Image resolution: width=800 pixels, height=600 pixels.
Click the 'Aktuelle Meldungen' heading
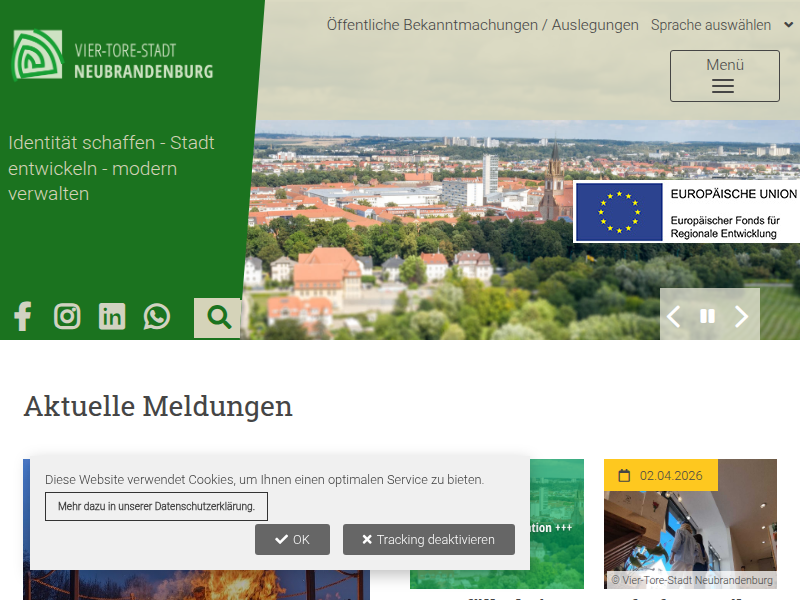158,406
